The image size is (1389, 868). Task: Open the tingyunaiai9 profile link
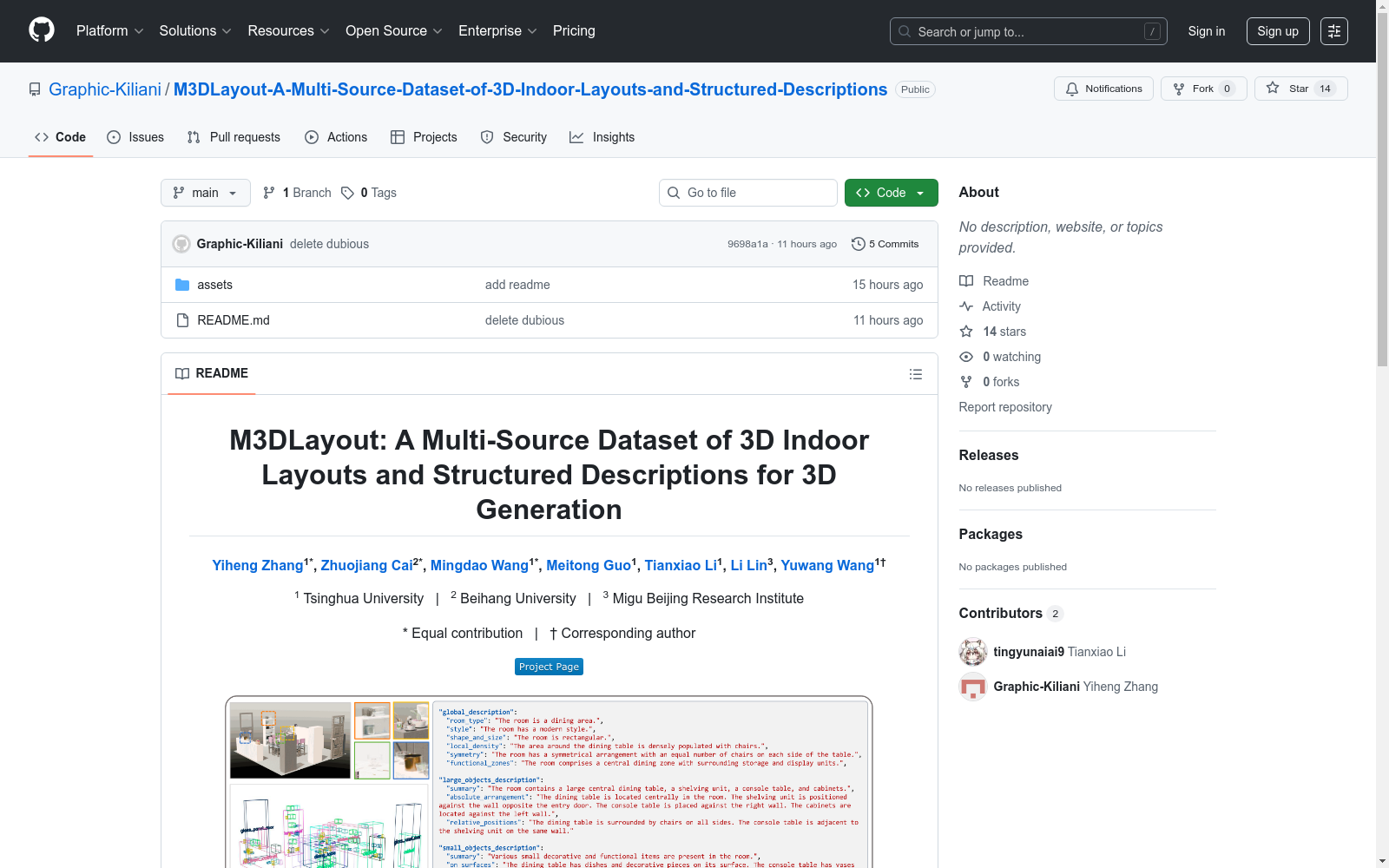click(x=1029, y=652)
